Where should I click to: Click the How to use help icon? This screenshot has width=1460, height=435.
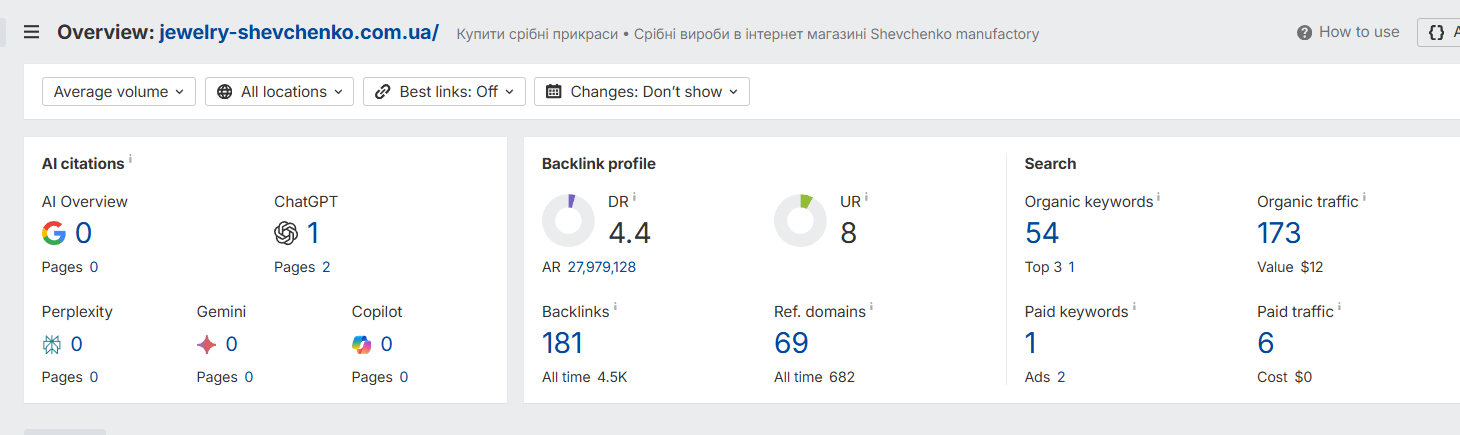(1304, 33)
